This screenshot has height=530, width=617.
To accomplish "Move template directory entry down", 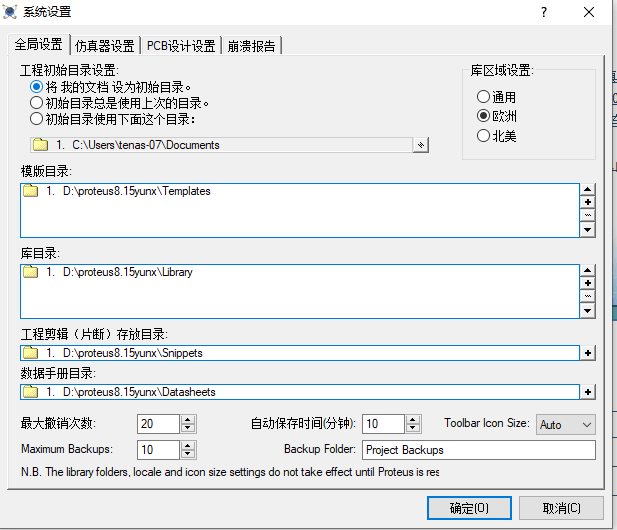I will (x=588, y=231).
